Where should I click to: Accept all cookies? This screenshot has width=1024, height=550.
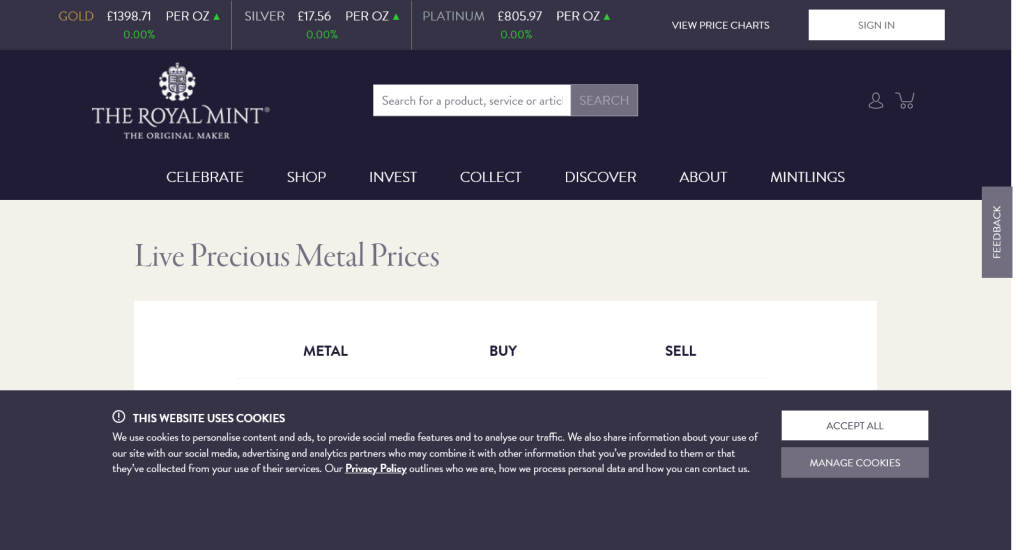click(x=854, y=425)
